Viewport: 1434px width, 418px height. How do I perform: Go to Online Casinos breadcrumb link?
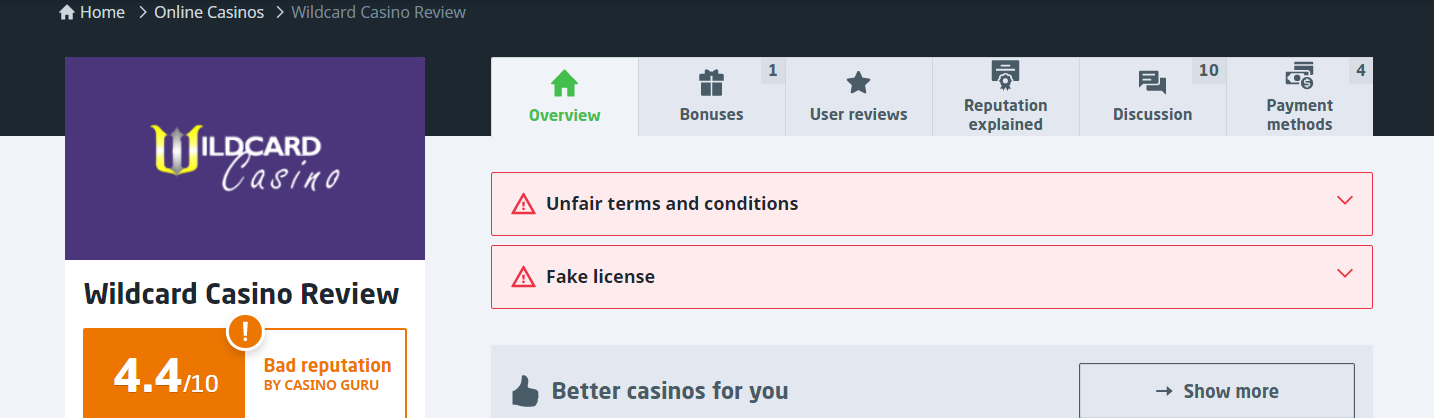(x=209, y=13)
